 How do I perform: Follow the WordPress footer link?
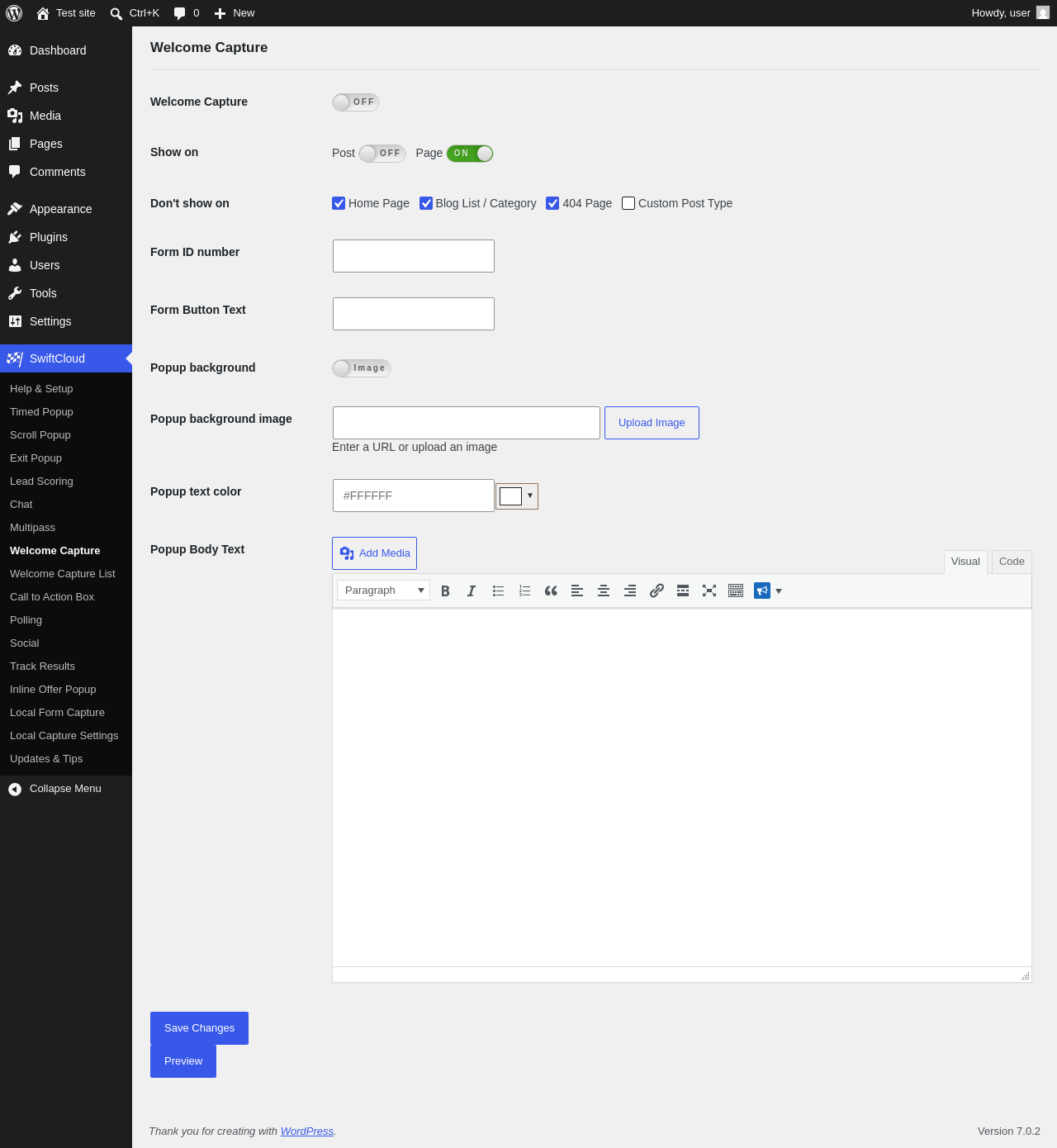point(307,1131)
